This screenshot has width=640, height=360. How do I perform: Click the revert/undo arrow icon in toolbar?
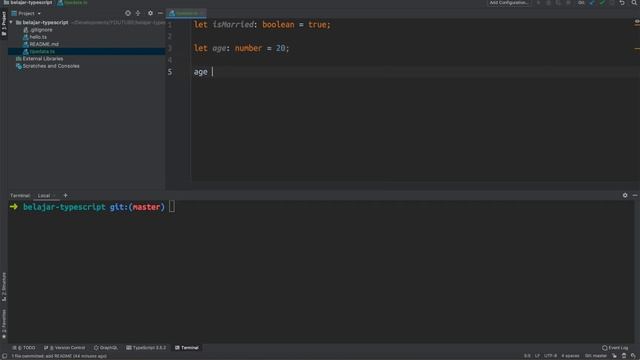(x=622, y=3)
